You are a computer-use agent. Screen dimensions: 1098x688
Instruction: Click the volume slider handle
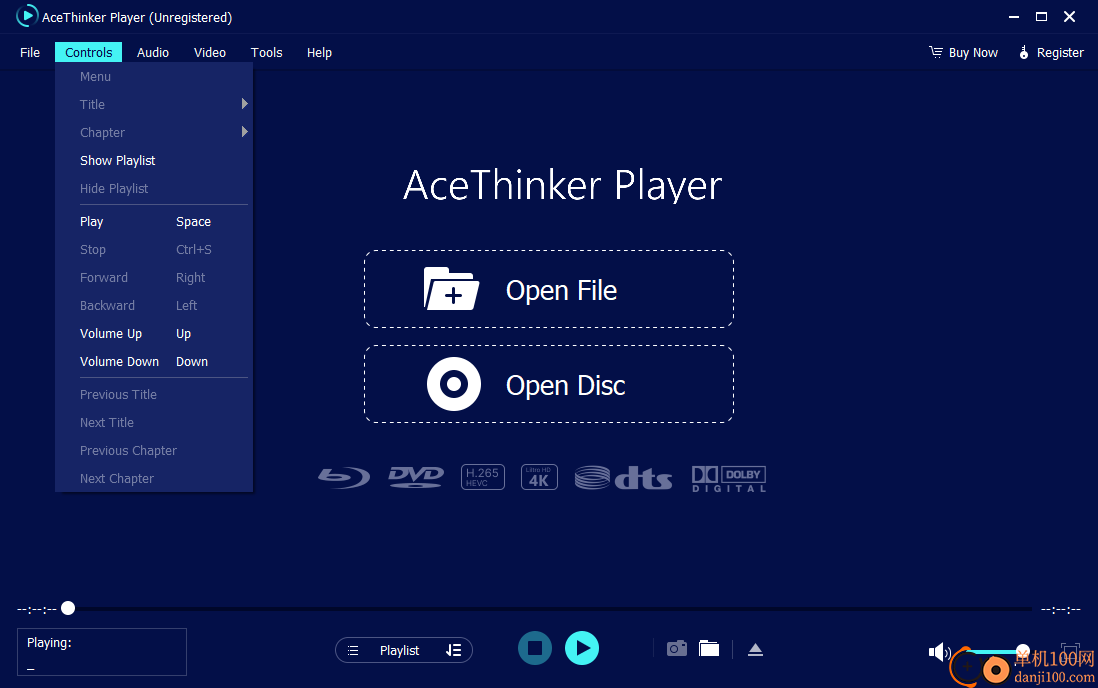(x=1023, y=651)
